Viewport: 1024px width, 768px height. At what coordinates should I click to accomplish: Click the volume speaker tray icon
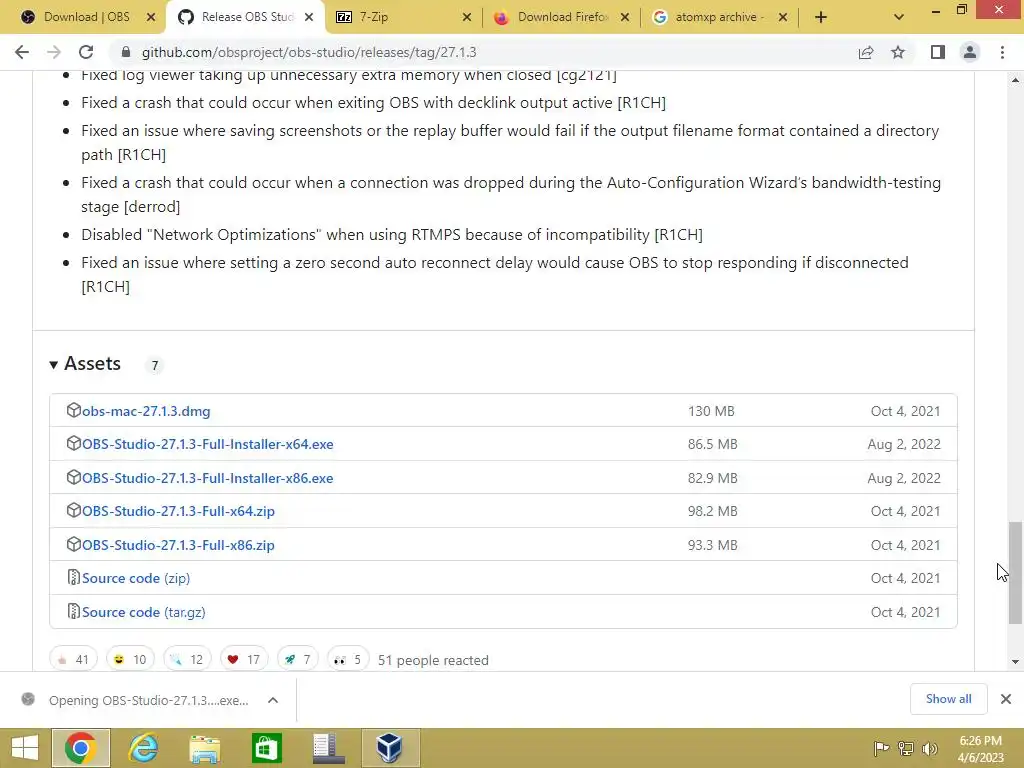930,748
